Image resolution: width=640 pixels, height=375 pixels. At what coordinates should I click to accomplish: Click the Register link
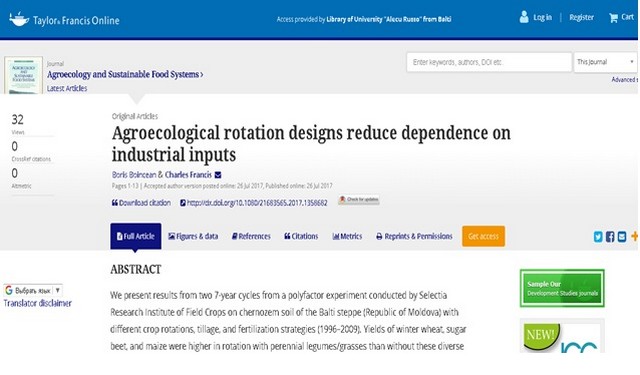click(581, 17)
